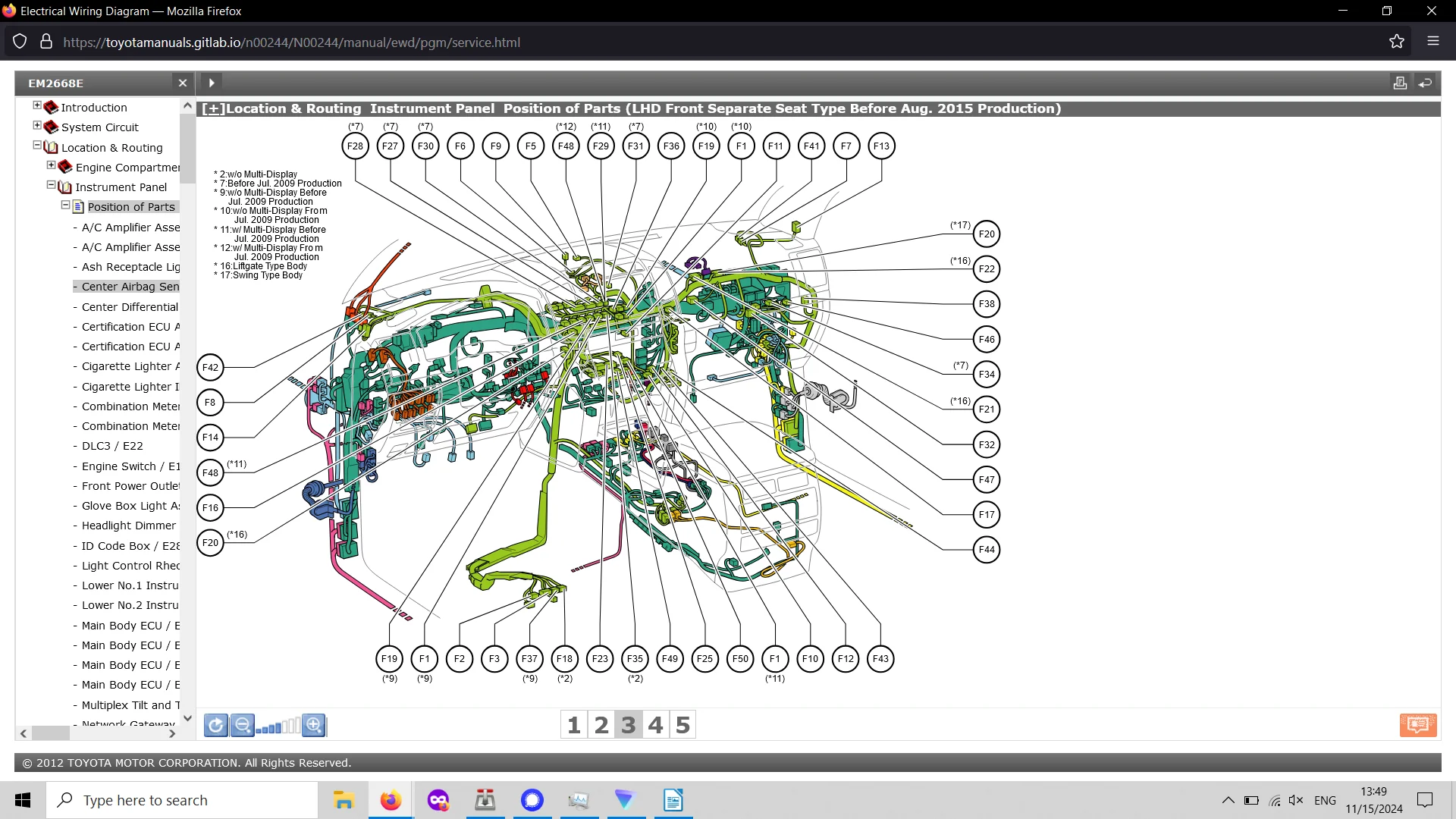Click the F43 connector bubble at bottom
Image resolution: width=1456 pixels, height=819 pixels.
(880, 659)
